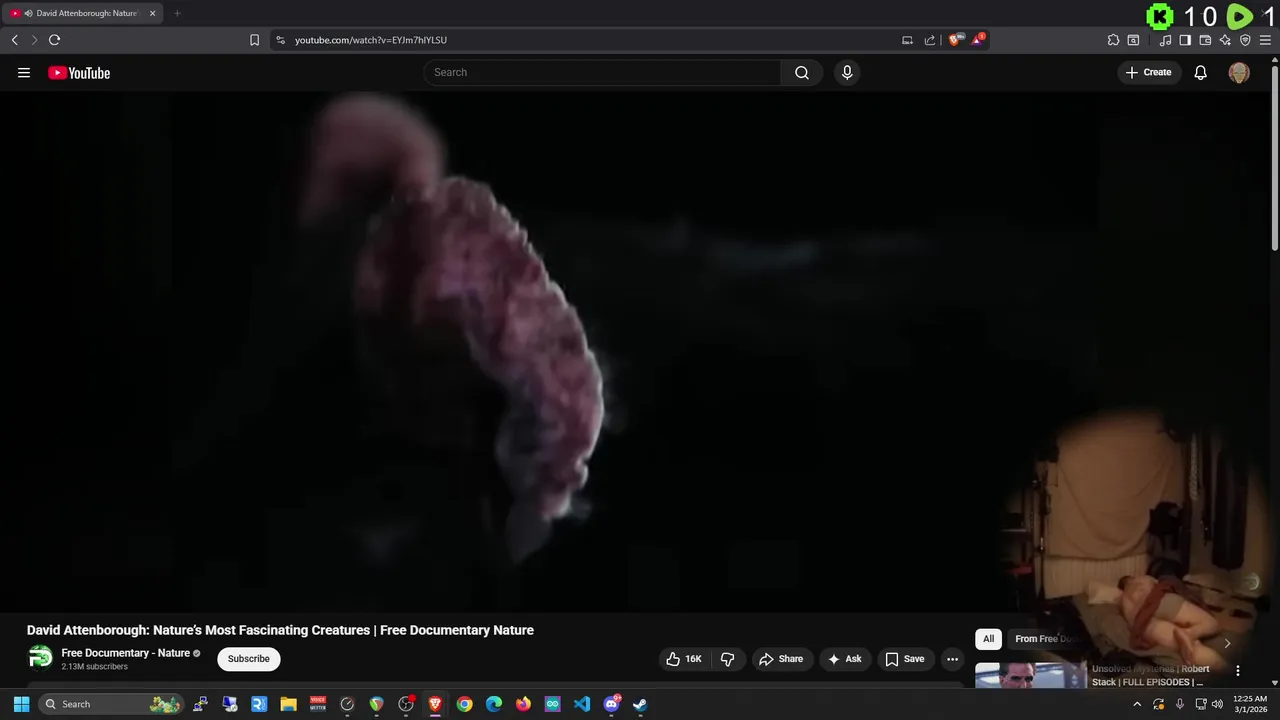The image size is (1280, 720).
Task: Click the browser back arrow
Action: click(14, 40)
